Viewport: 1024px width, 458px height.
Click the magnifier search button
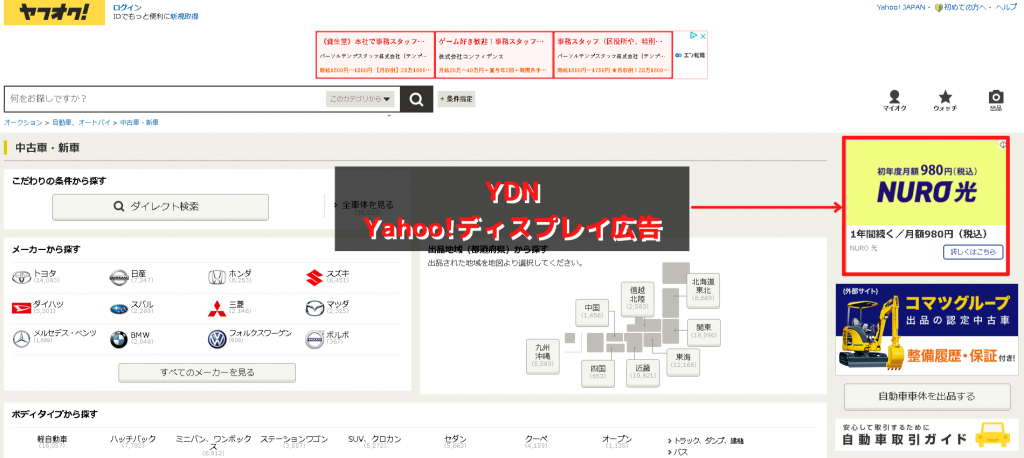click(x=416, y=99)
